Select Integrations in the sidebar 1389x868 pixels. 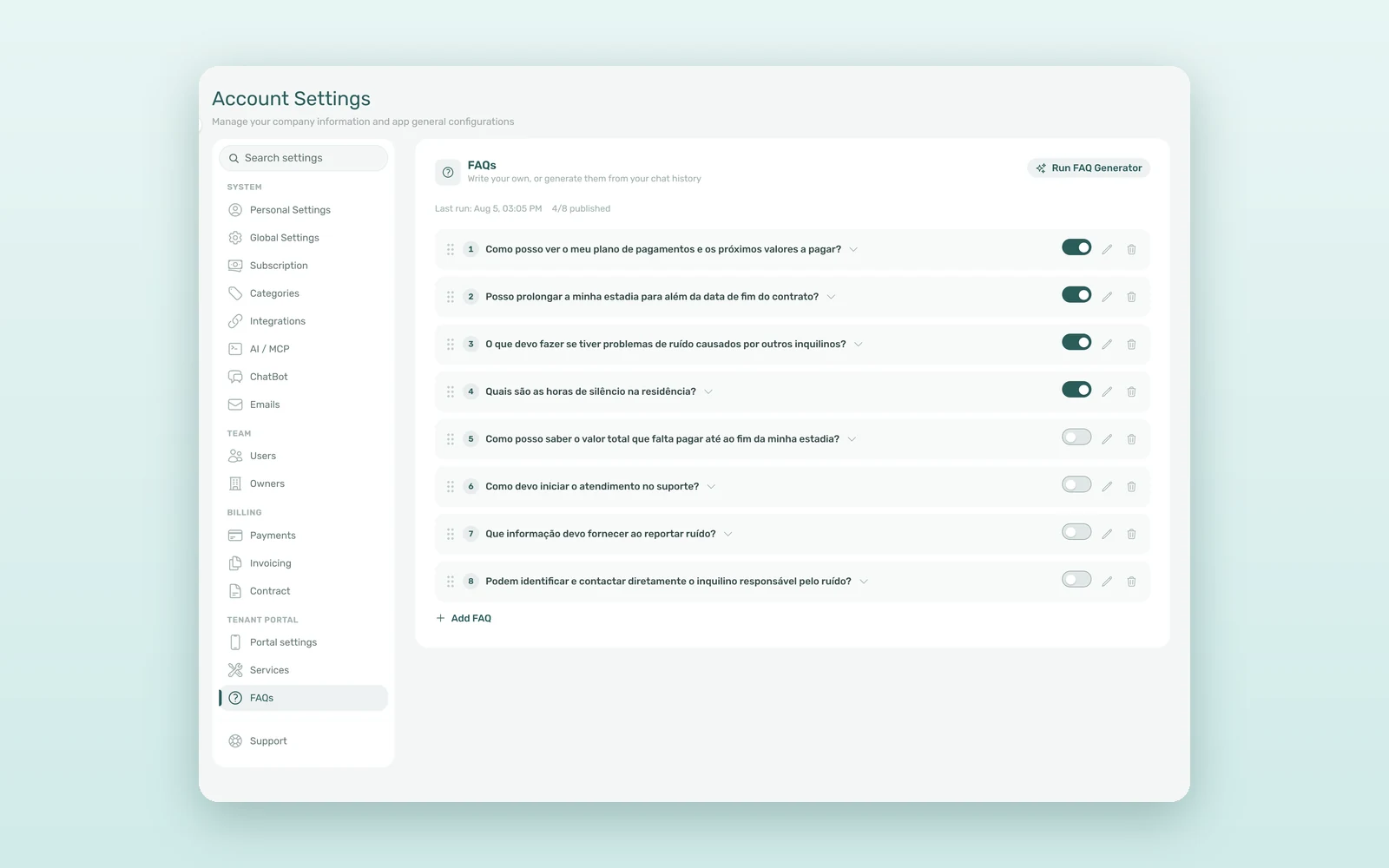pyautogui.click(x=303, y=321)
